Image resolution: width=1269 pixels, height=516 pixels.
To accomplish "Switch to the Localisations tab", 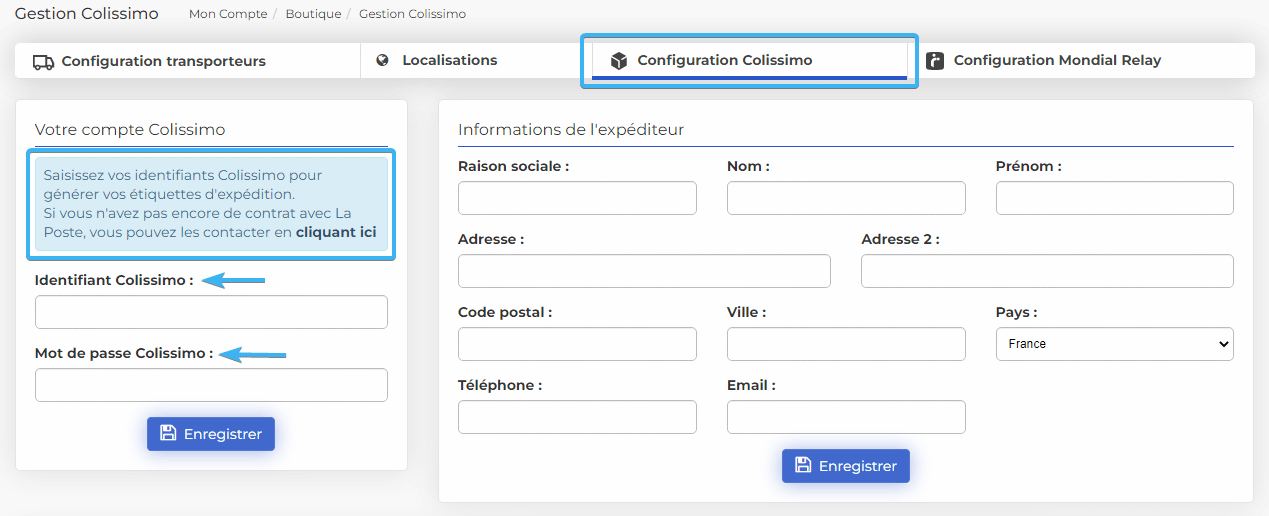I will point(449,61).
